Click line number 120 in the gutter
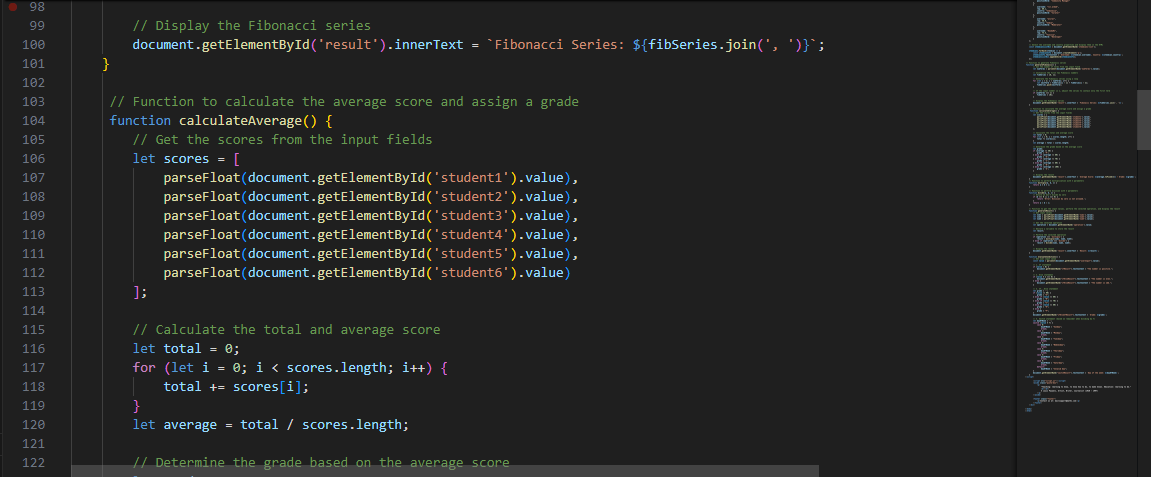The image size is (1151, 477). 34,424
